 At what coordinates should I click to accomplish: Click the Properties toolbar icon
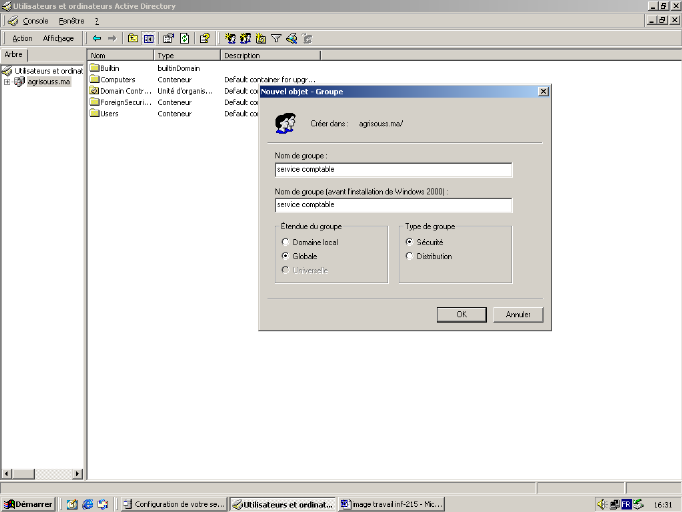(169, 38)
